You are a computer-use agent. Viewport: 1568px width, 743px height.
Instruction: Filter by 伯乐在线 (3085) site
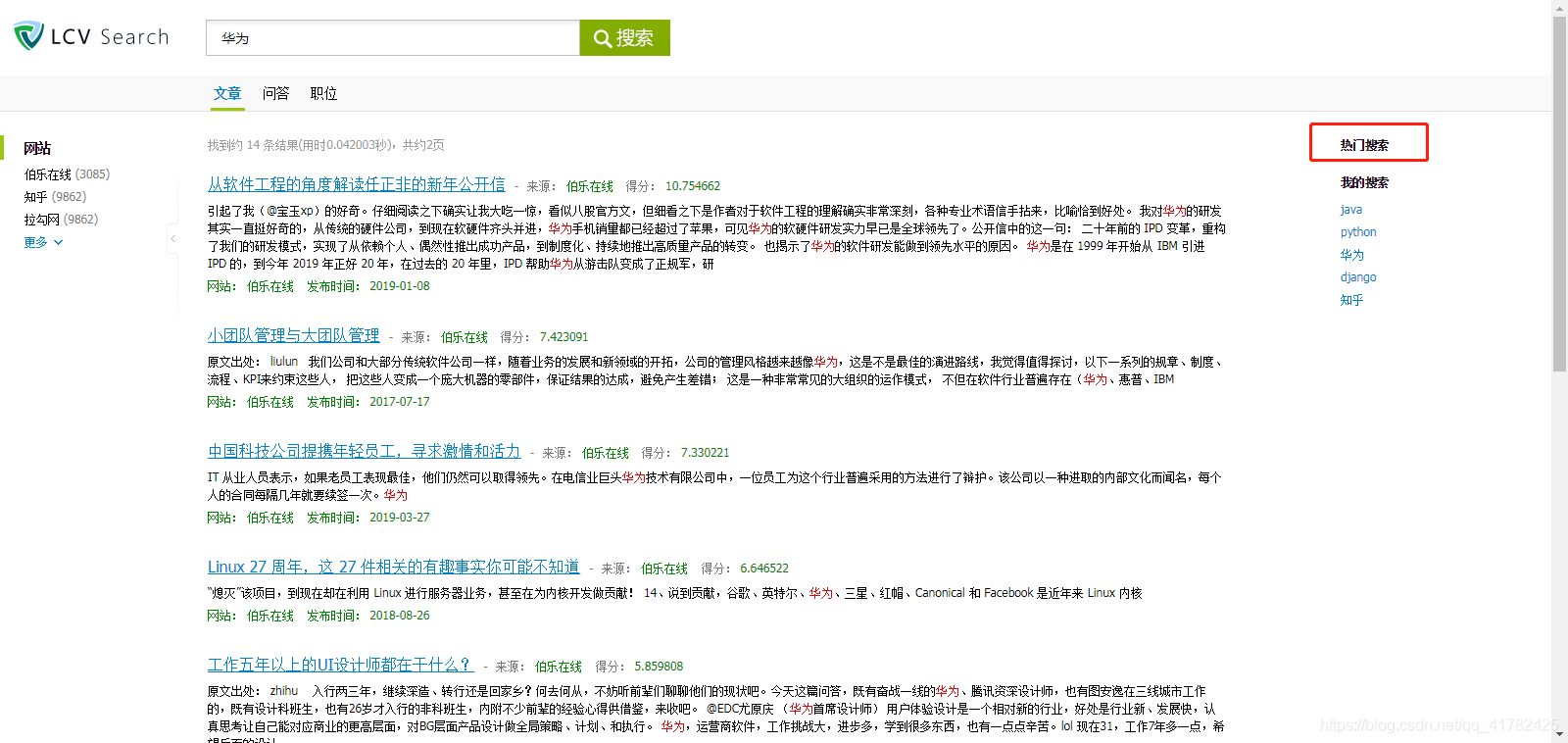[67, 174]
